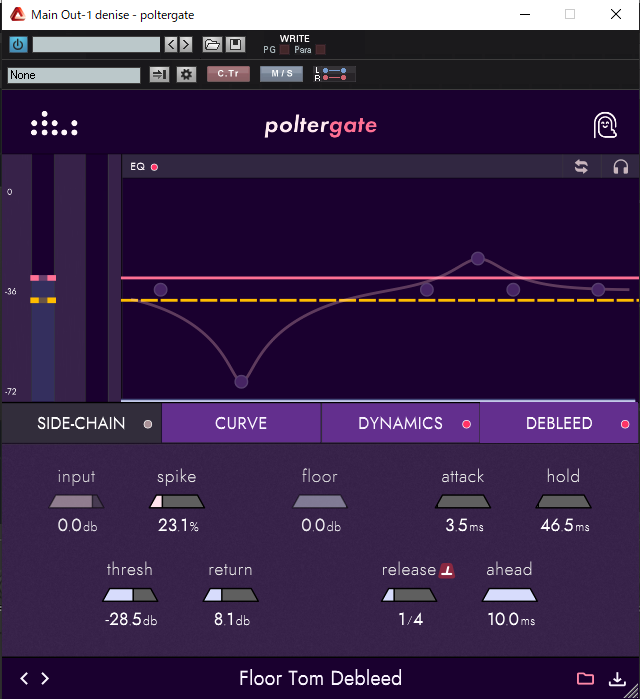Toggle the plugin power bypass button
640x699 pixels.
pos(18,45)
